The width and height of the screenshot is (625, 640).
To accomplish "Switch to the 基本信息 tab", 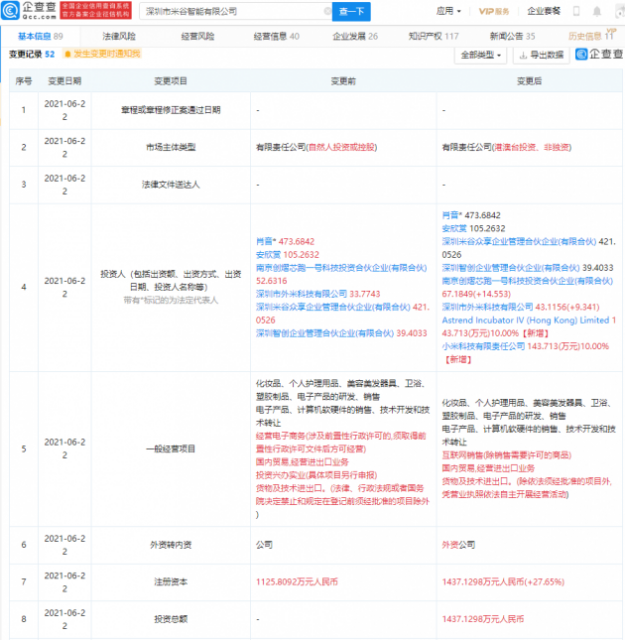I will click(x=40, y=36).
